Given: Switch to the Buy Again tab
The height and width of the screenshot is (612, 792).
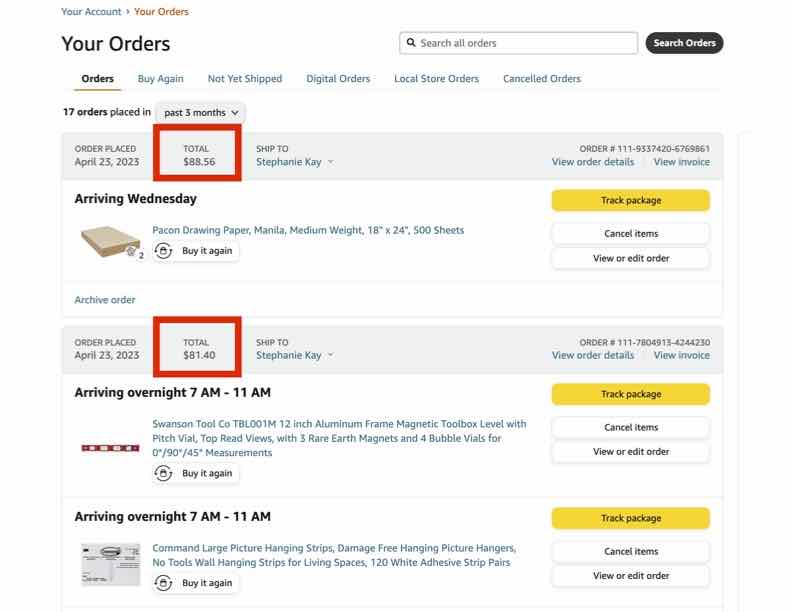Looking at the screenshot, I should [x=160, y=79].
